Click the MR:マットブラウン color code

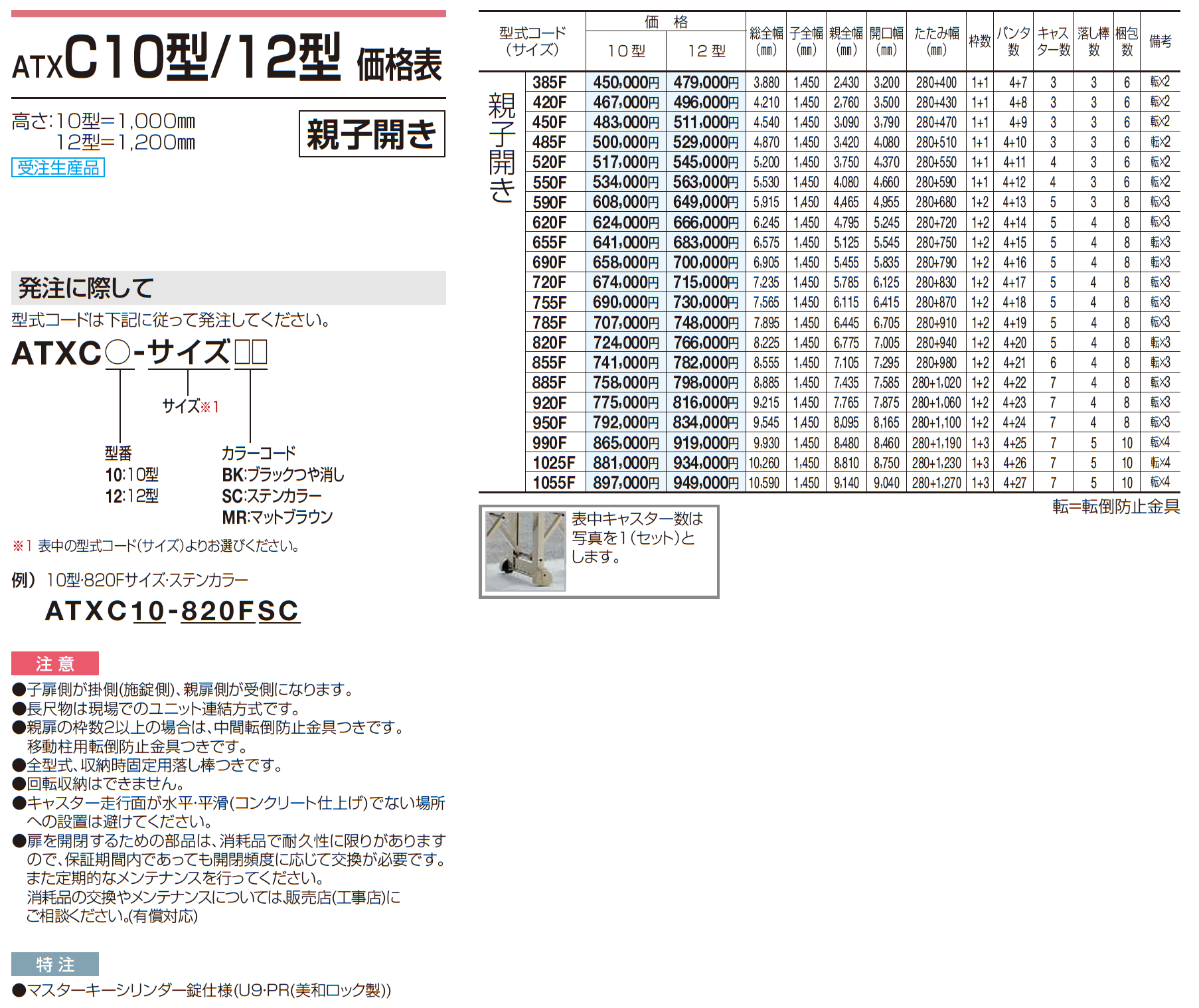click(277, 517)
